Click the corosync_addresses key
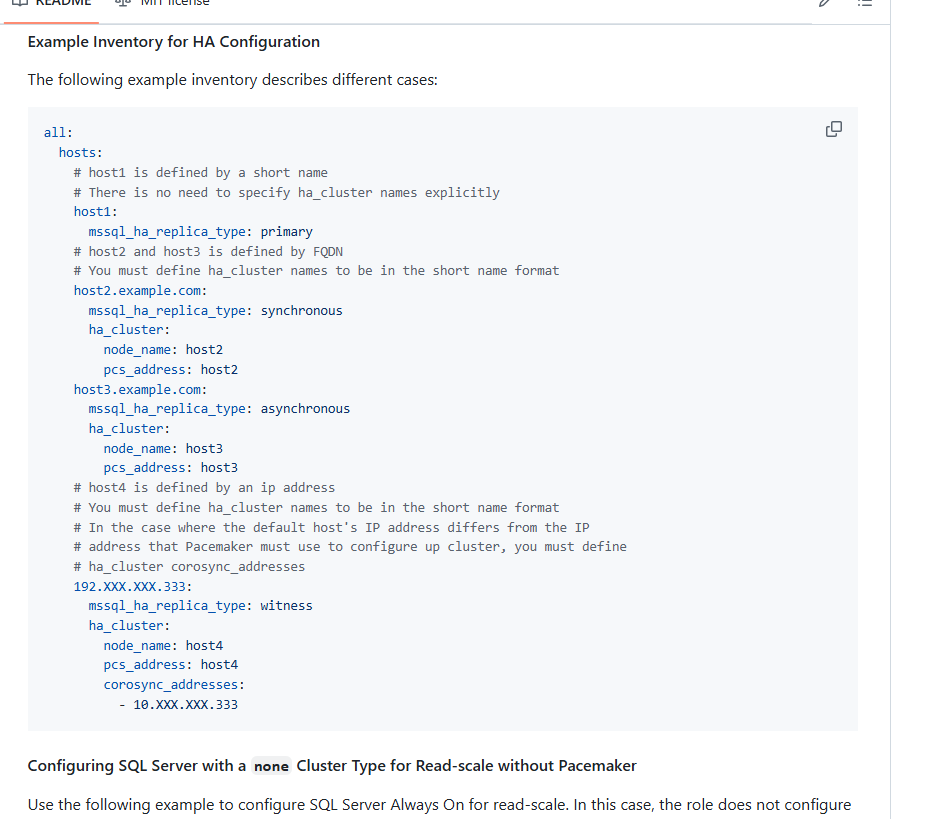Viewport: 932px width, 819px height. click(x=173, y=685)
